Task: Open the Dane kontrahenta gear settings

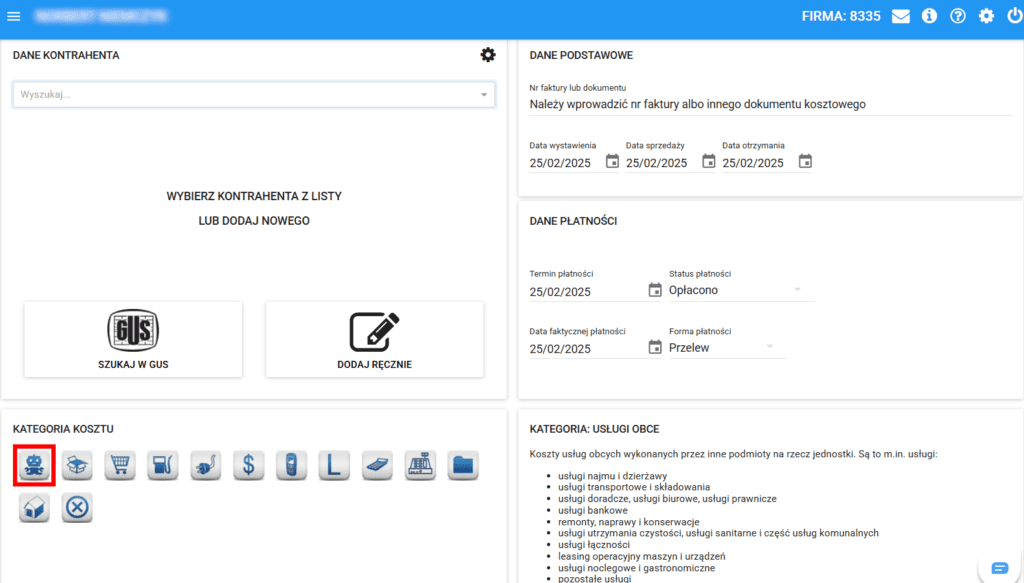Action: tap(488, 55)
